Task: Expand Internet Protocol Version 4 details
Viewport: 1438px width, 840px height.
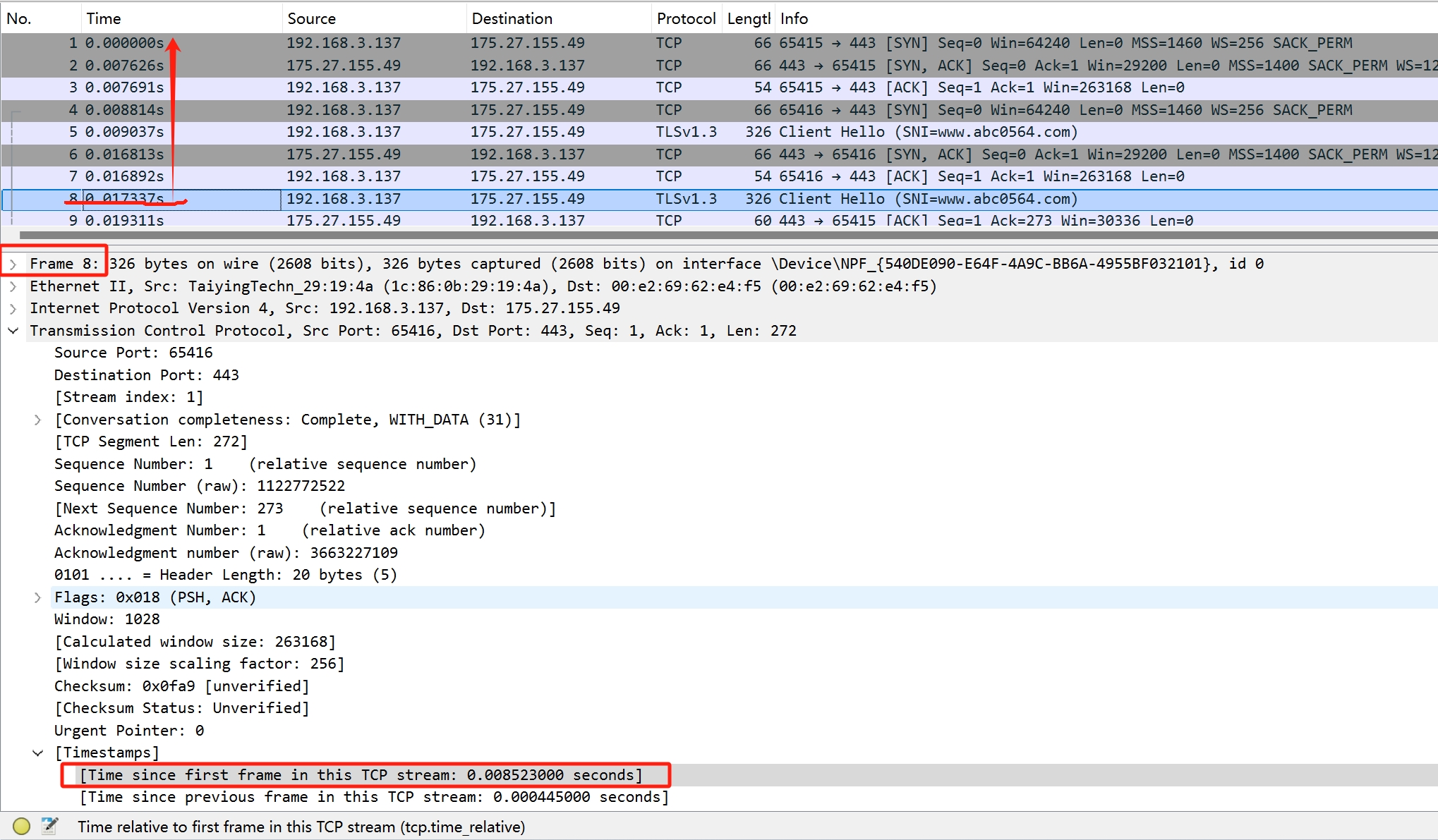Action: (13, 309)
